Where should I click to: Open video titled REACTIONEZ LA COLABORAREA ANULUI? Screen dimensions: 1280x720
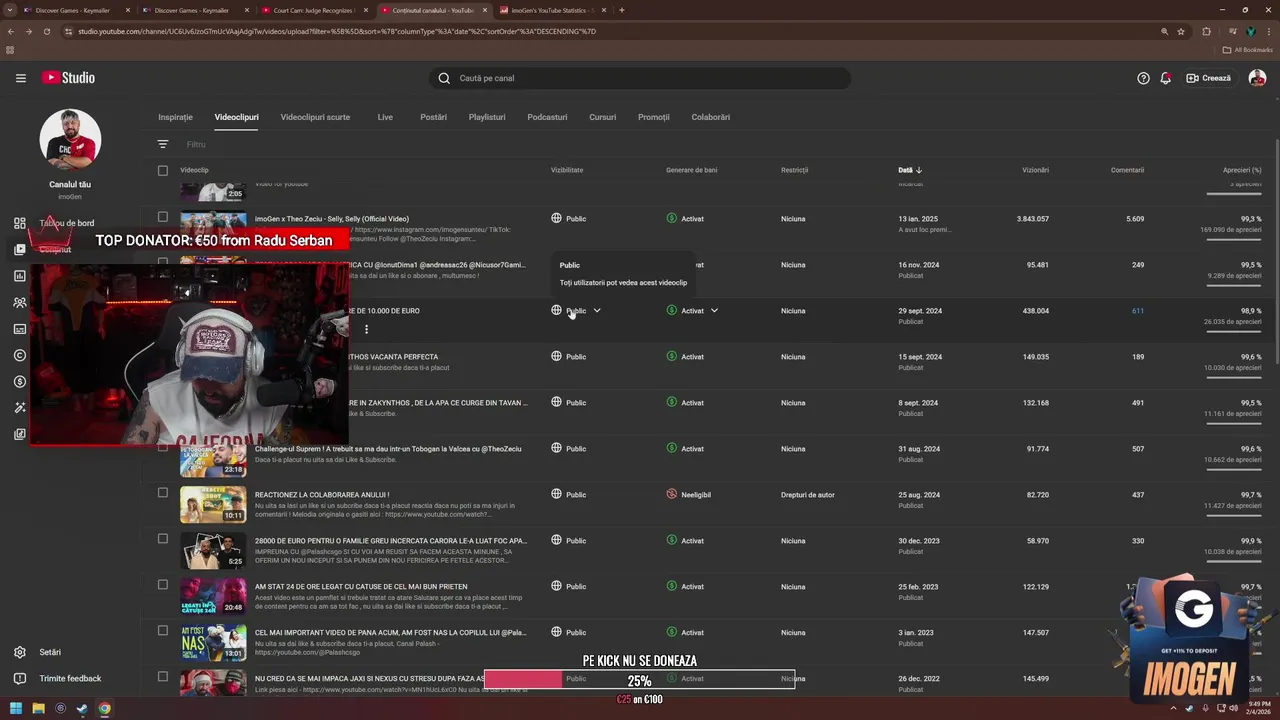point(322,494)
